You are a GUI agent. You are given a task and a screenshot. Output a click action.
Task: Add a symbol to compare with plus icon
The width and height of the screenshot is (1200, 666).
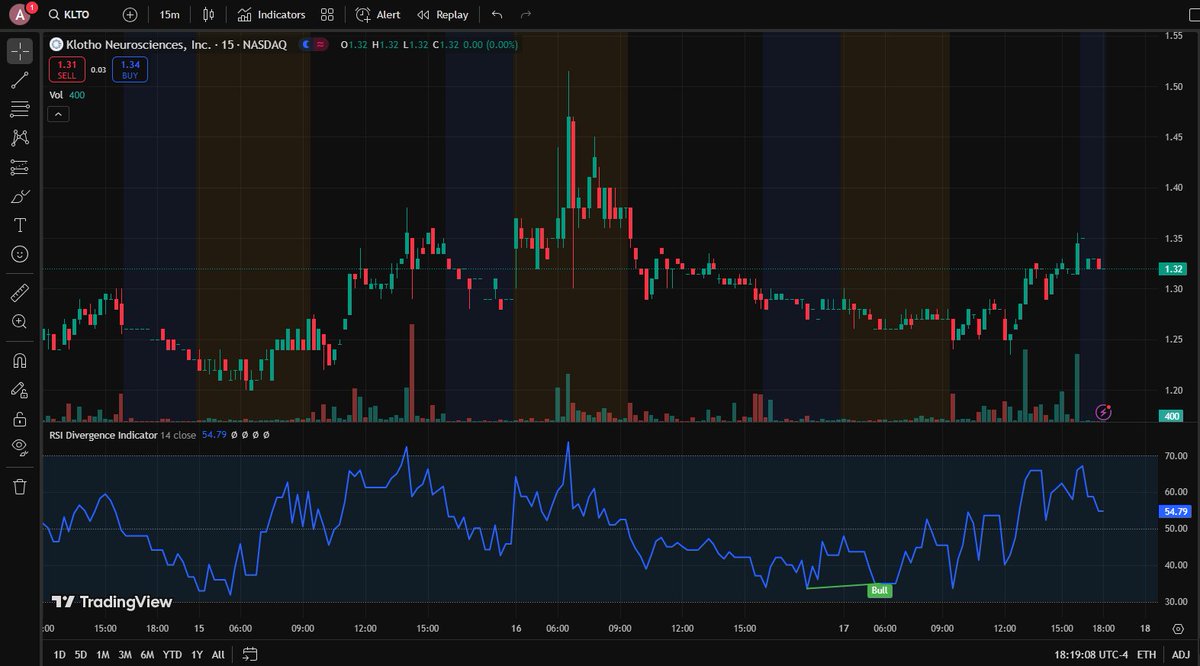point(131,15)
